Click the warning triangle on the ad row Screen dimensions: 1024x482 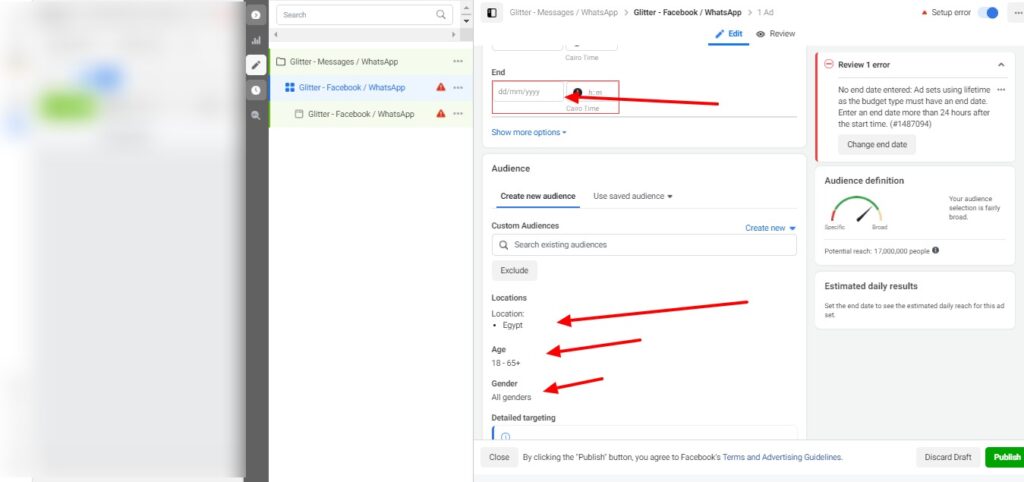click(x=441, y=113)
